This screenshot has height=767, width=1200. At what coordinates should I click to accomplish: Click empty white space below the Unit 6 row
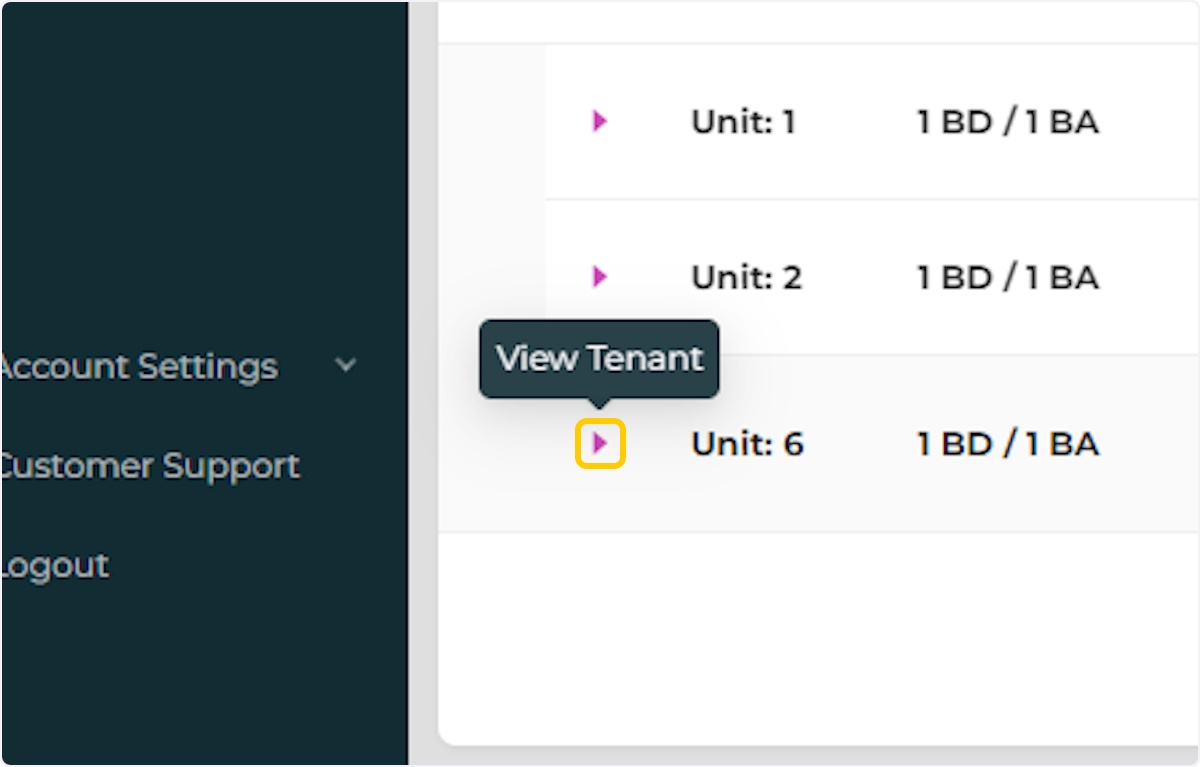800,630
